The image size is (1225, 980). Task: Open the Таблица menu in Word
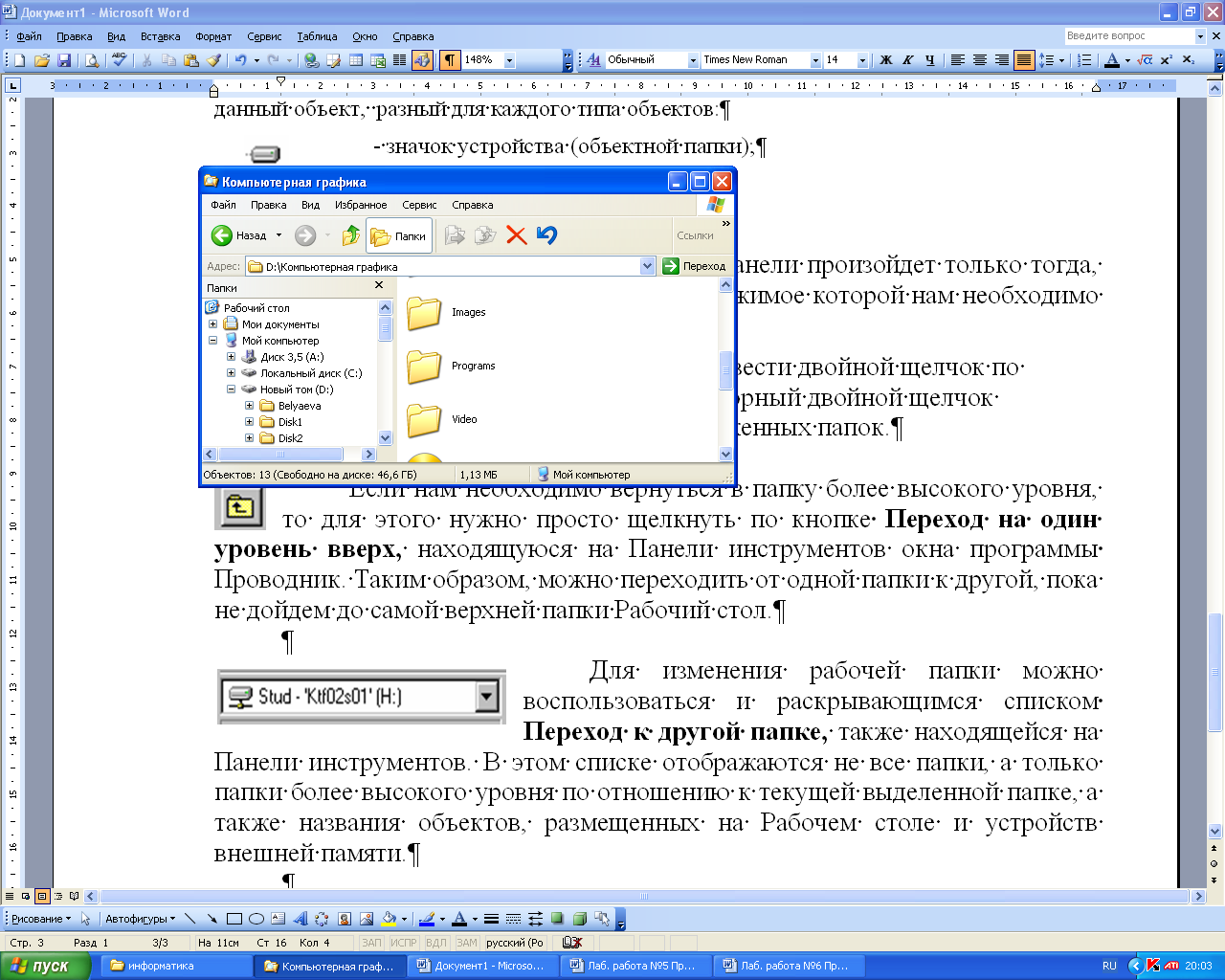click(317, 36)
